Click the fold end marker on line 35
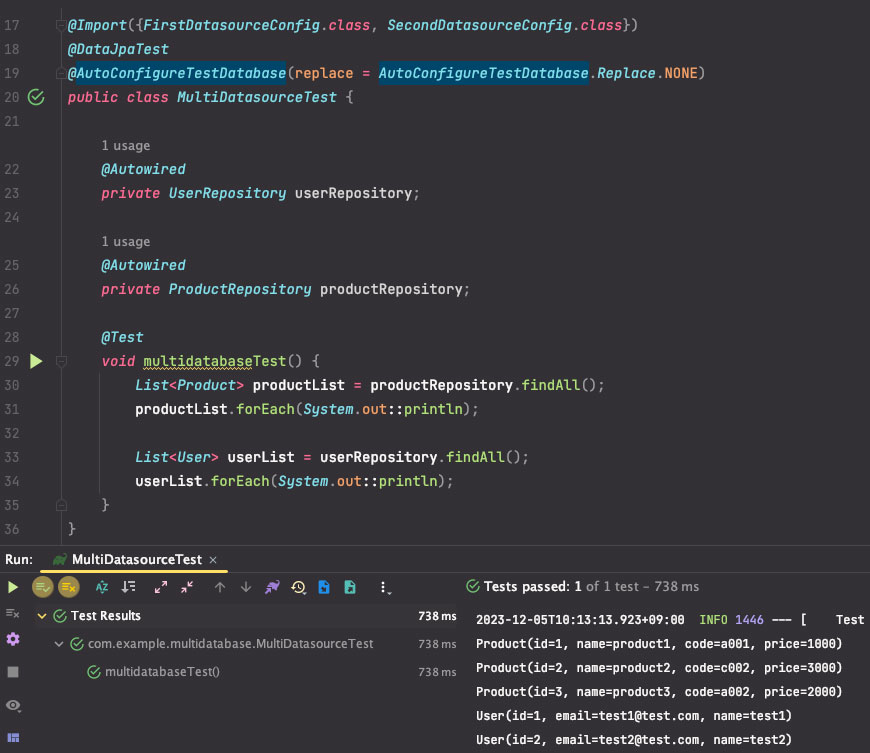The image size is (870, 753). pyautogui.click(x=61, y=505)
